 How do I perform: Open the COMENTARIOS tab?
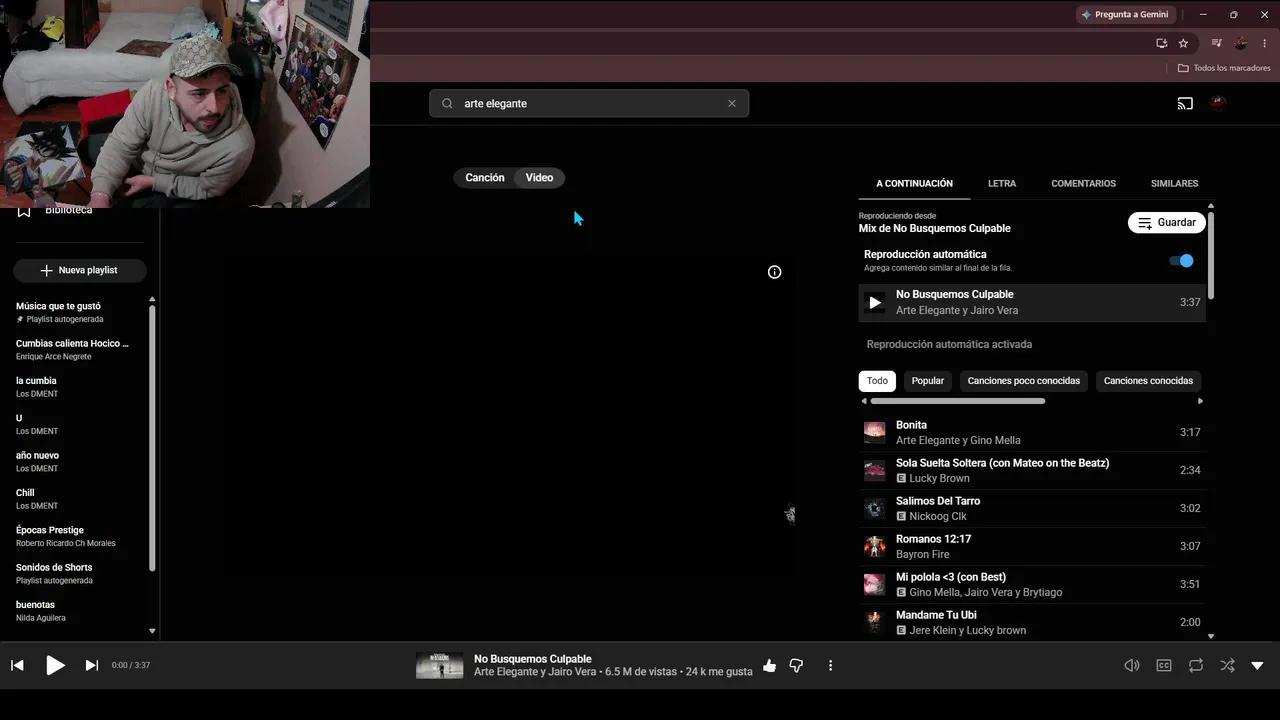1083,184
